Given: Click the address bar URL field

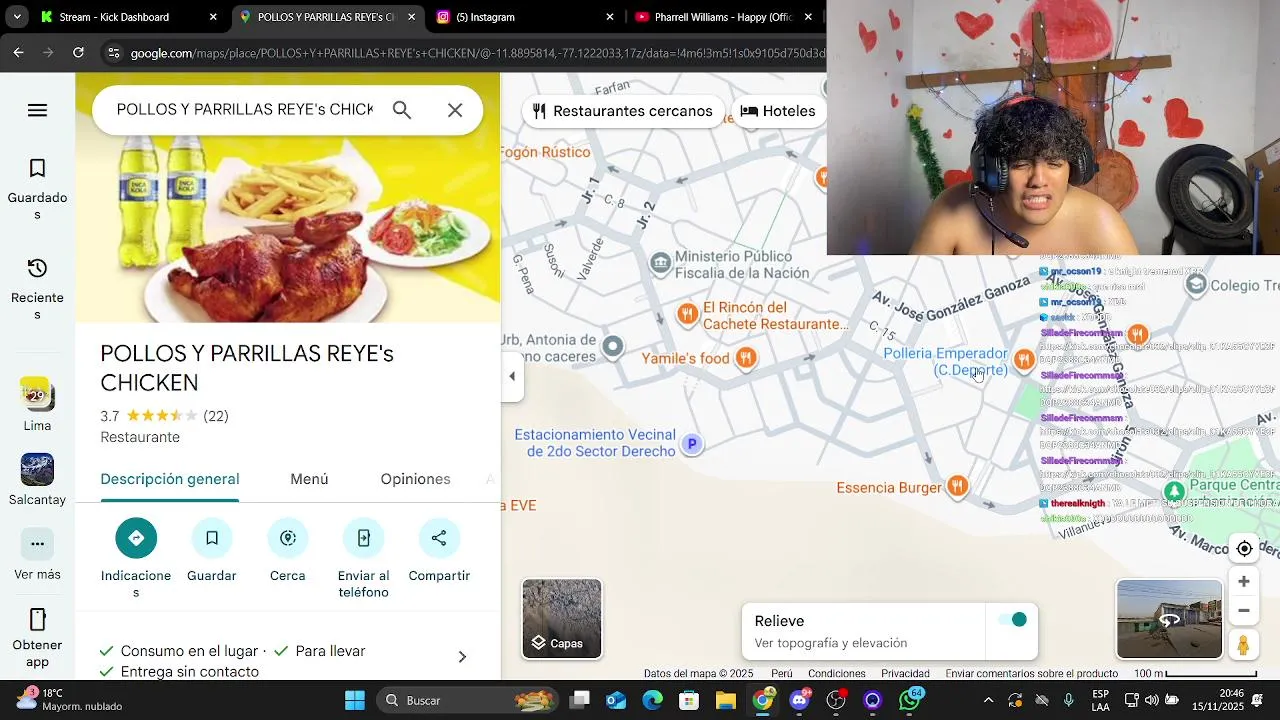Looking at the screenshot, I should tap(476, 53).
